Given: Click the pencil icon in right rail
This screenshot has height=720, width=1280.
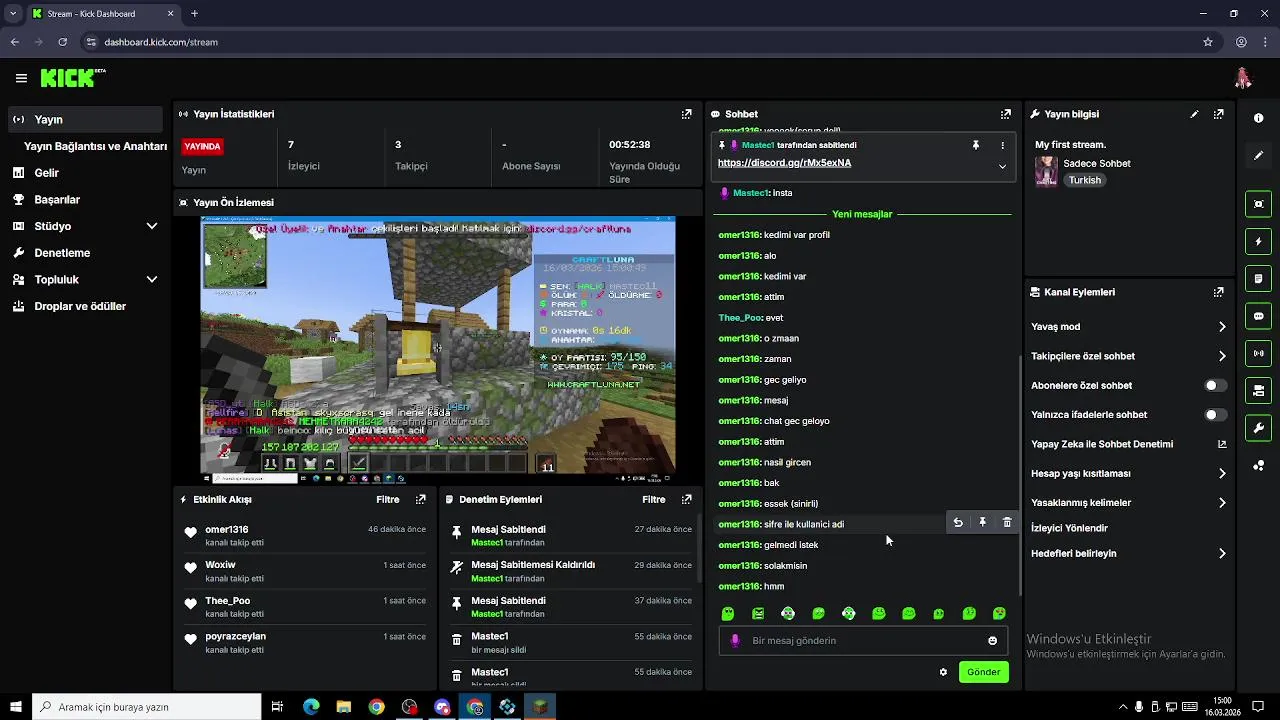Looking at the screenshot, I should 1258,156.
